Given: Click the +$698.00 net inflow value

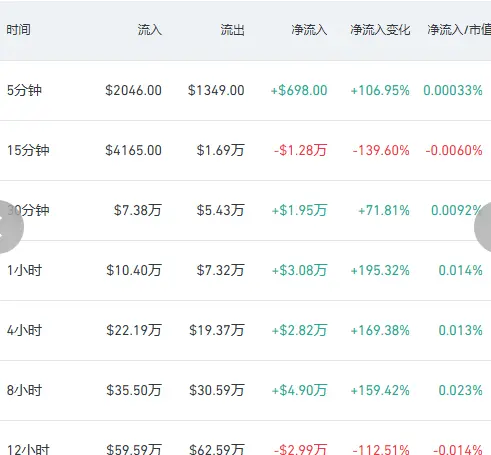Looking at the screenshot, I should point(299,90).
